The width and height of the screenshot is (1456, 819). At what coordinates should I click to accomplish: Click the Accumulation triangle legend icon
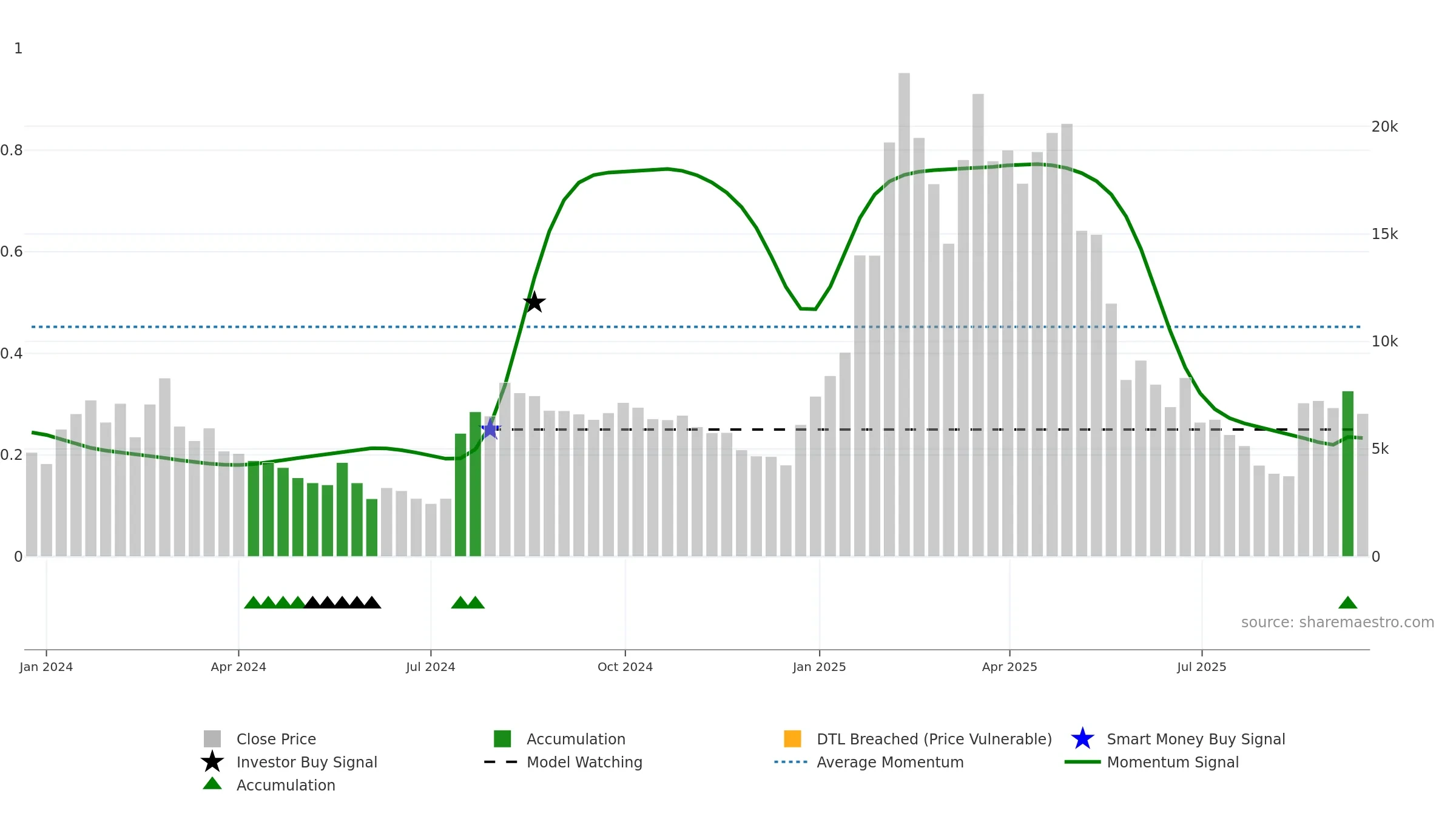pos(212,784)
